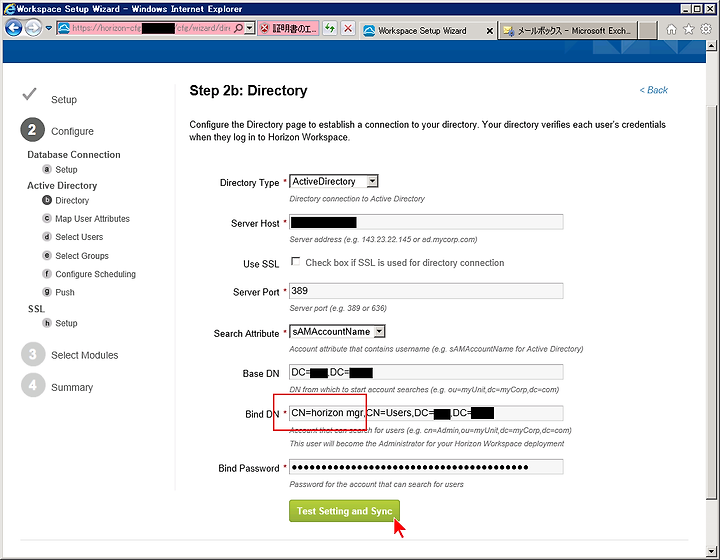Open a new blank tab

coord(647,31)
